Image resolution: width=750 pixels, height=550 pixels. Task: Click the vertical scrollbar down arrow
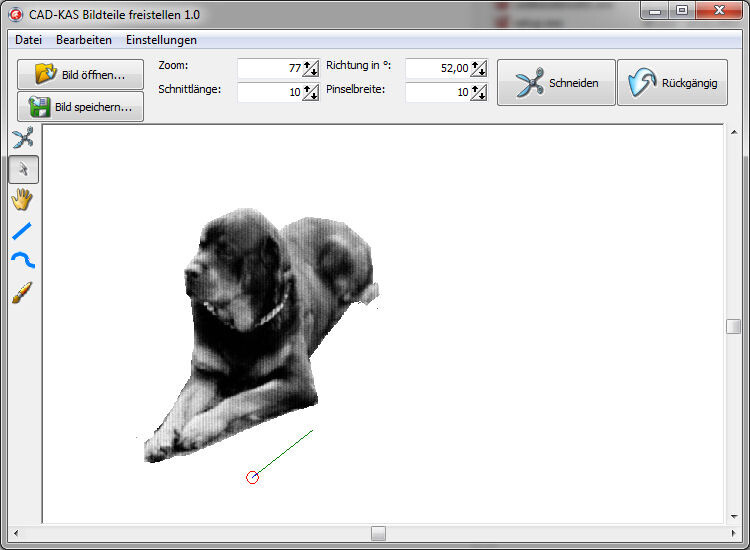734,517
